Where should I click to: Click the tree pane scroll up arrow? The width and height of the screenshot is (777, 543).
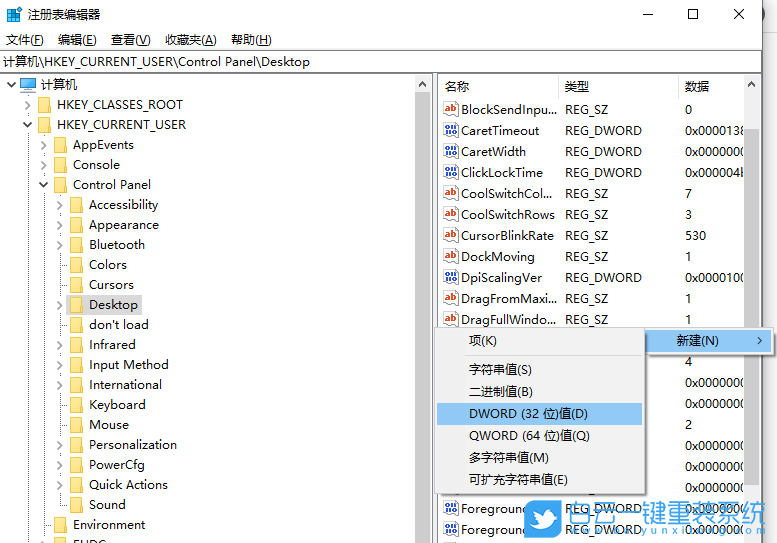point(422,85)
